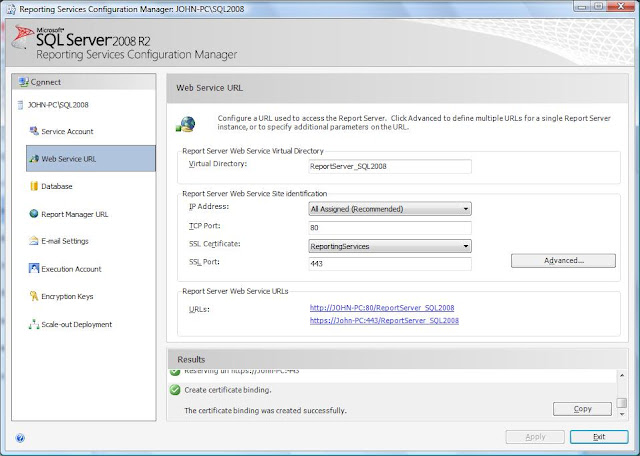Click the 'TCP Port:' label
640x456 pixels.
[x=204, y=226]
